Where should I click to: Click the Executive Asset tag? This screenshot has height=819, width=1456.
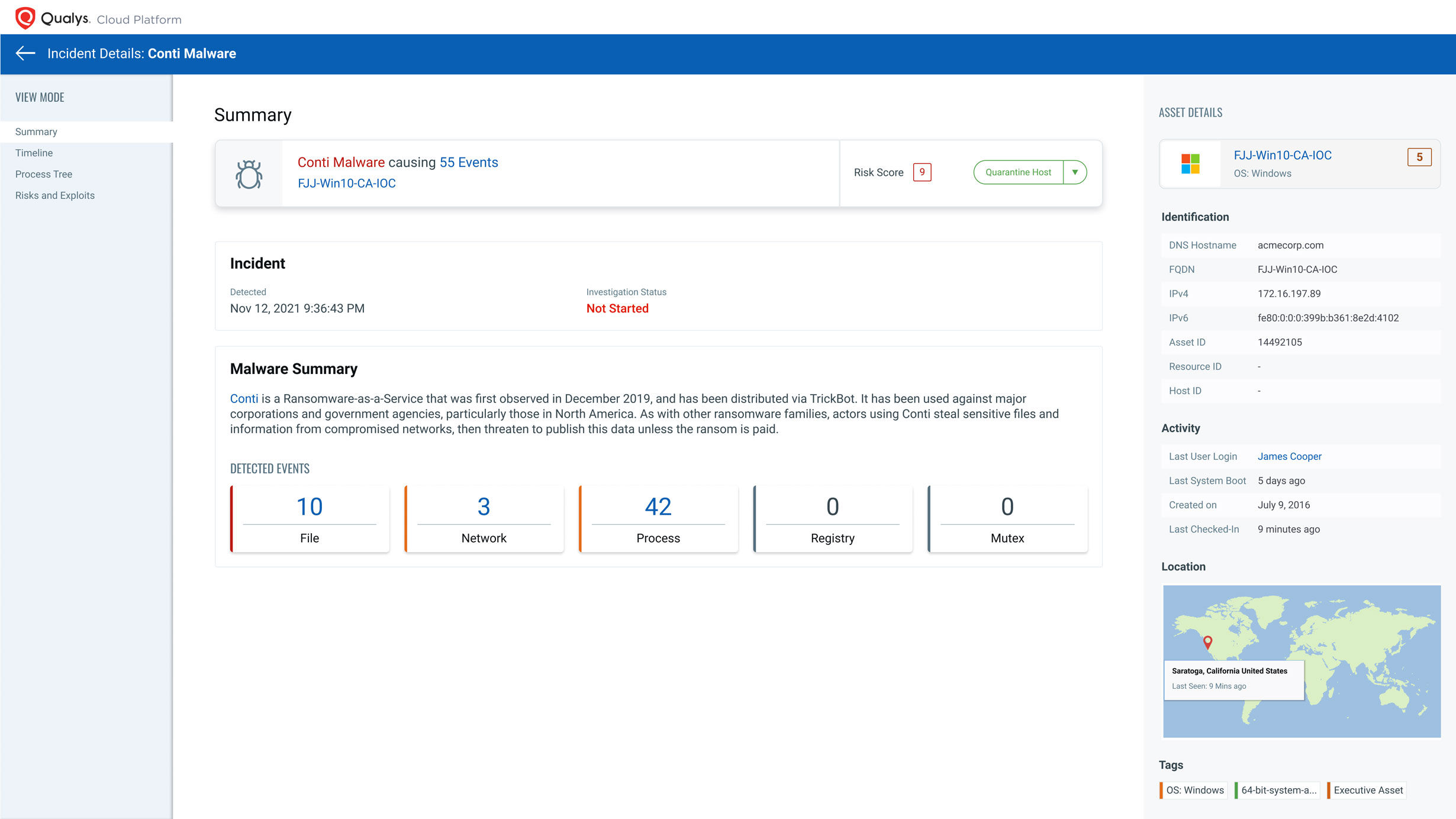(x=1367, y=790)
